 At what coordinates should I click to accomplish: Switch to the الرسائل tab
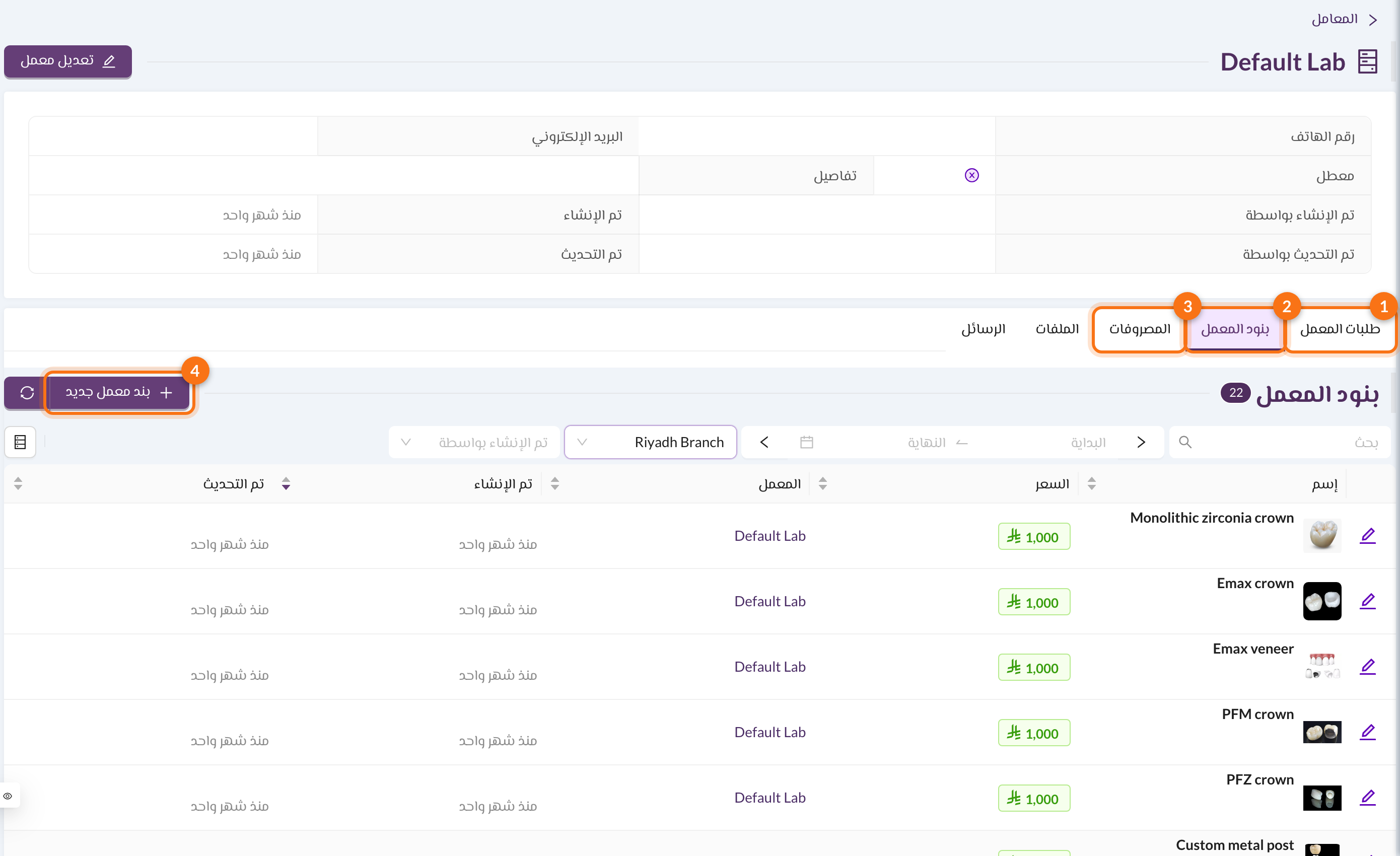983,329
